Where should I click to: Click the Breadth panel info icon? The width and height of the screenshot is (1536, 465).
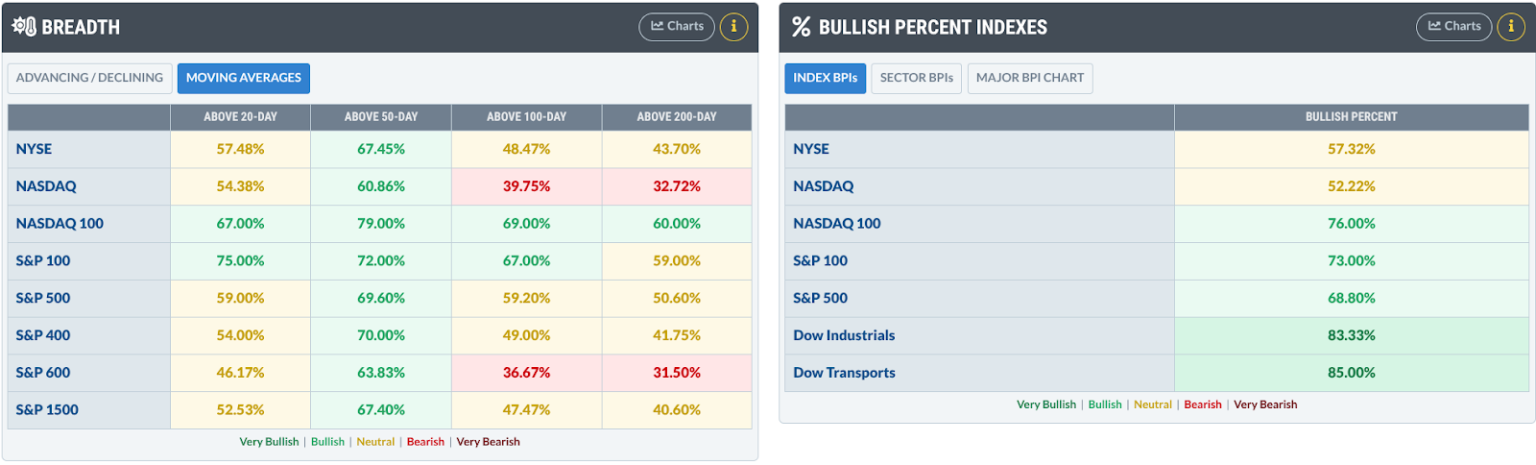(733, 27)
